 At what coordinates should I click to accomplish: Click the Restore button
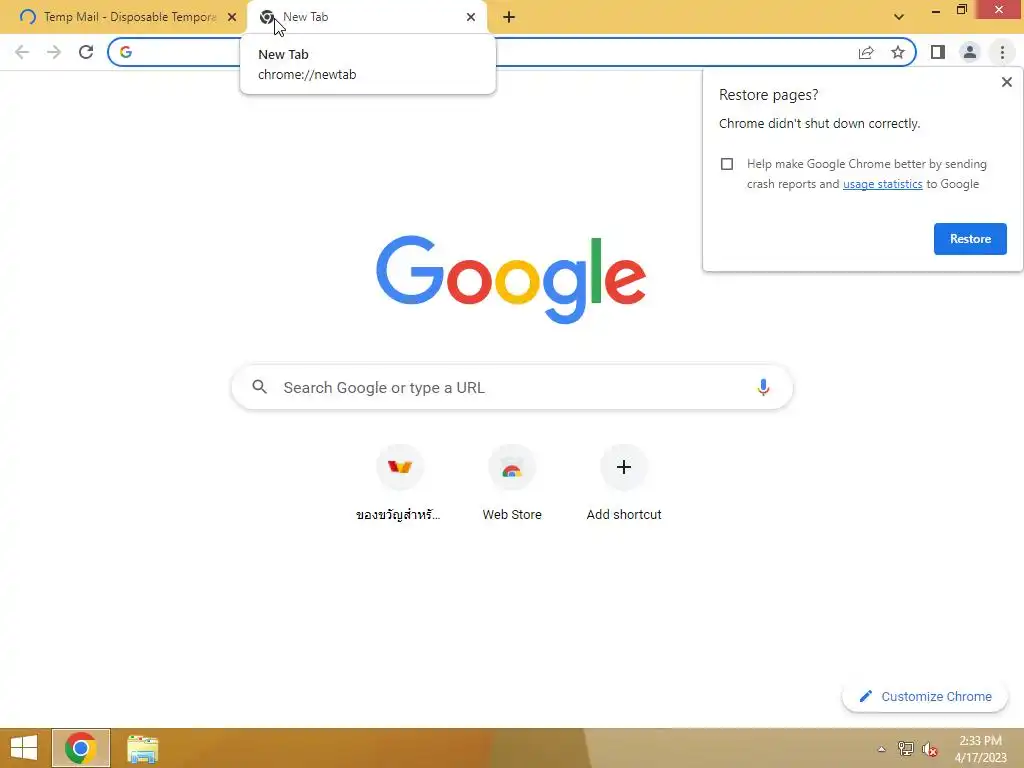pyautogui.click(x=970, y=239)
